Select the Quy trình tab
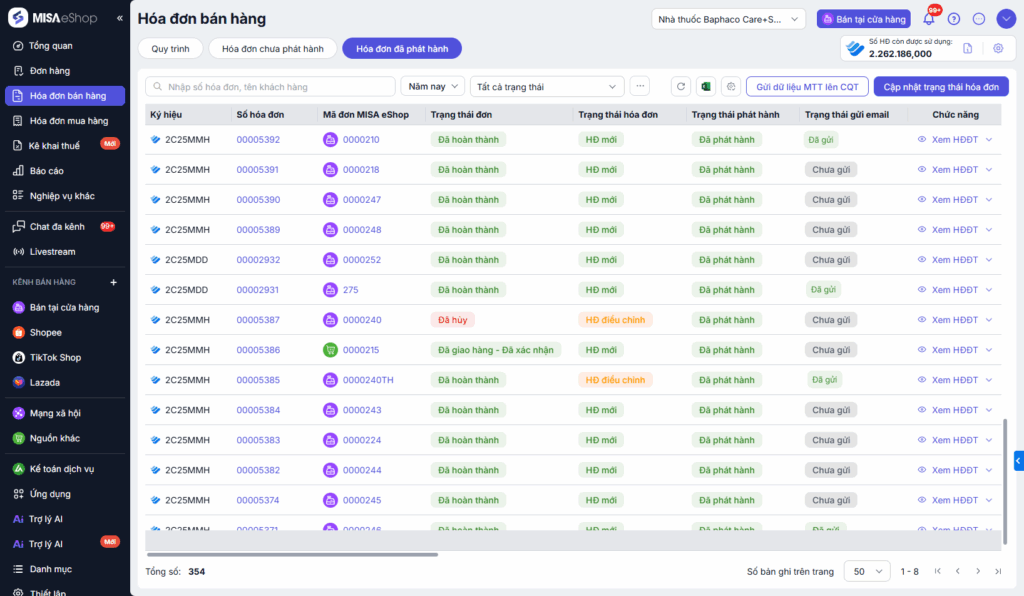 click(170, 48)
